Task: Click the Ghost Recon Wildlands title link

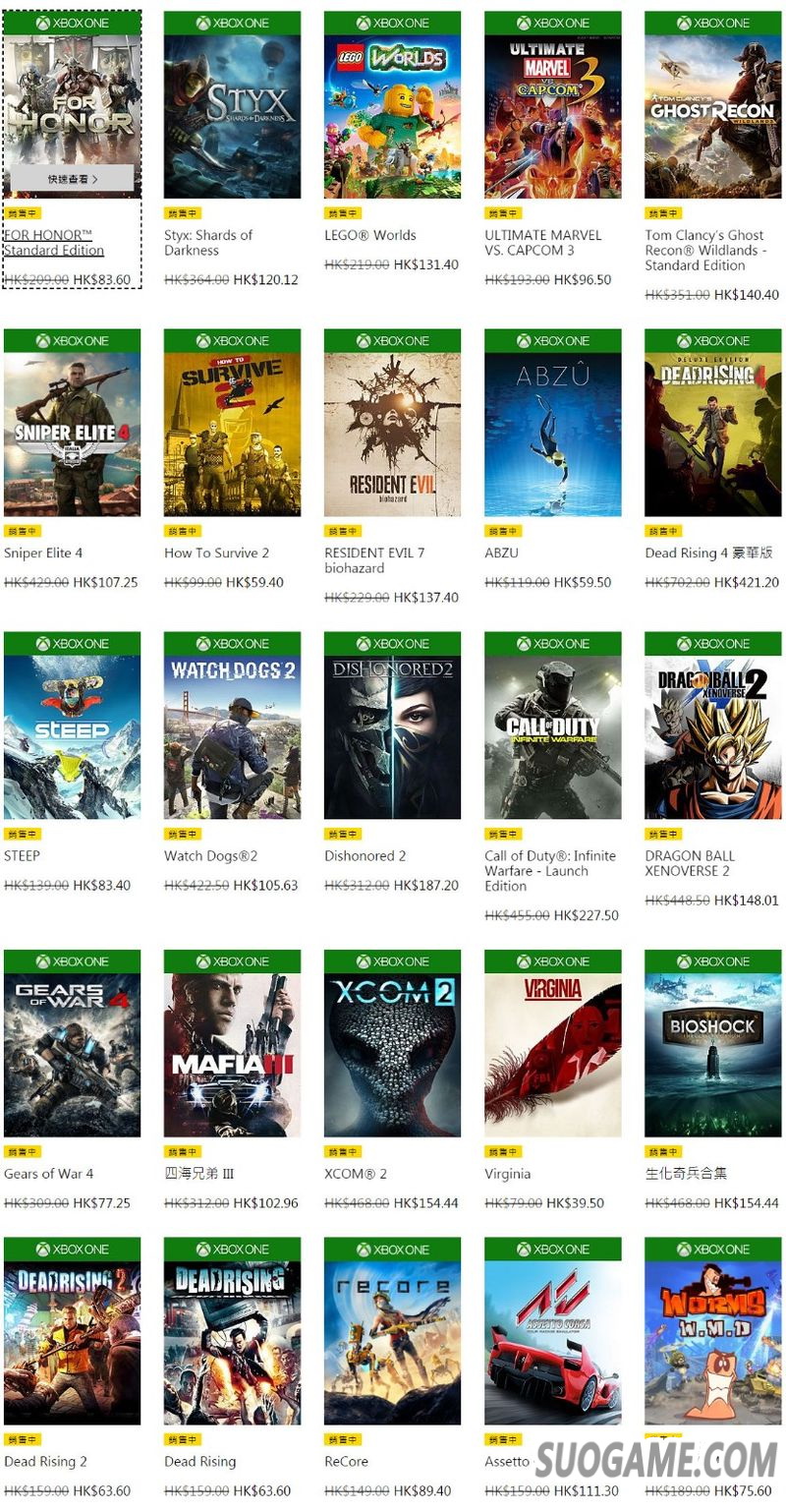Action: point(705,250)
